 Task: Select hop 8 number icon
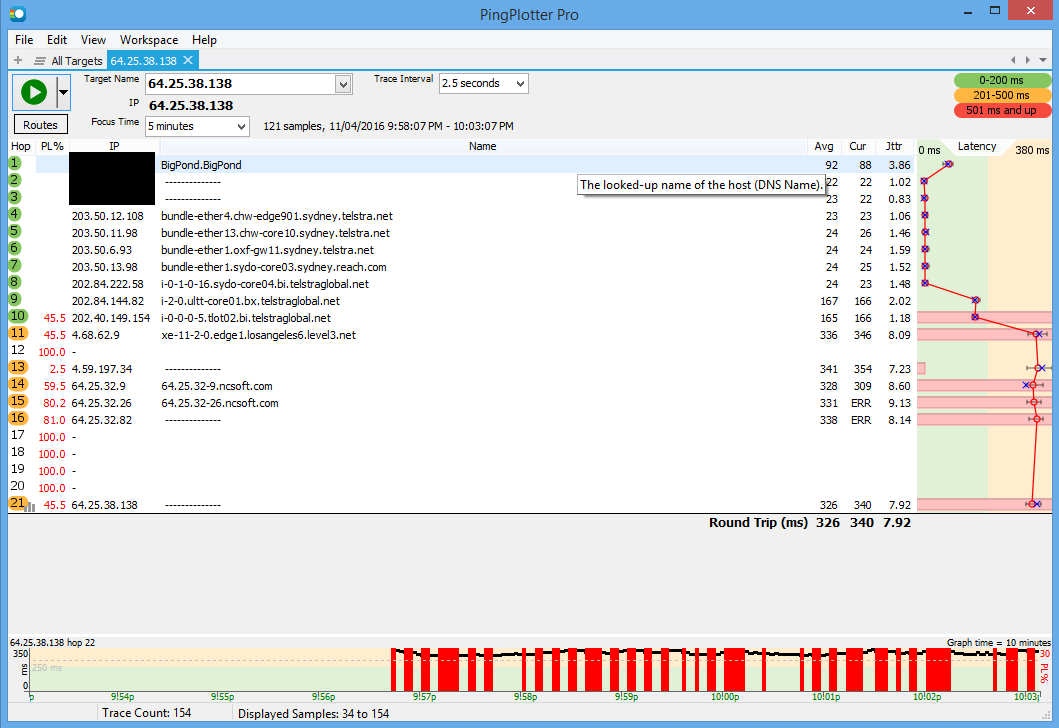pyautogui.click(x=15, y=282)
